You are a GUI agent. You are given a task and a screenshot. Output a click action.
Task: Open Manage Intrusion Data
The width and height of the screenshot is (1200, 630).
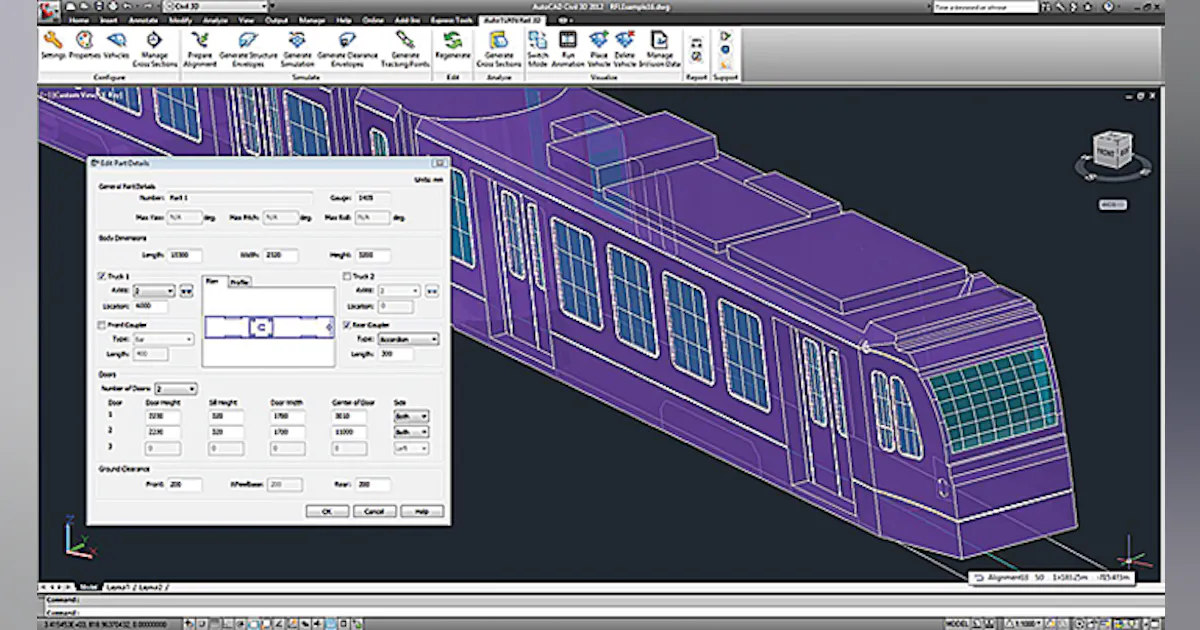[660, 49]
